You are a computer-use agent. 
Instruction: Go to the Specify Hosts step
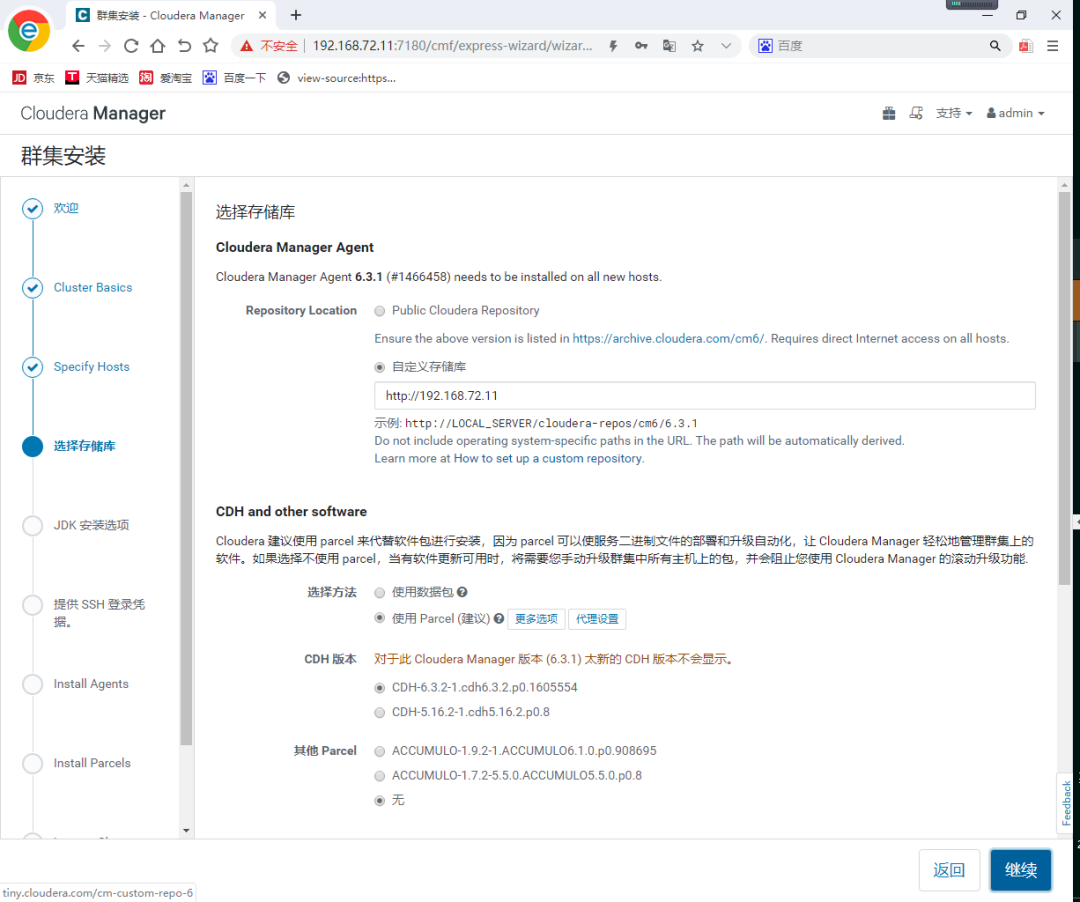pos(92,366)
